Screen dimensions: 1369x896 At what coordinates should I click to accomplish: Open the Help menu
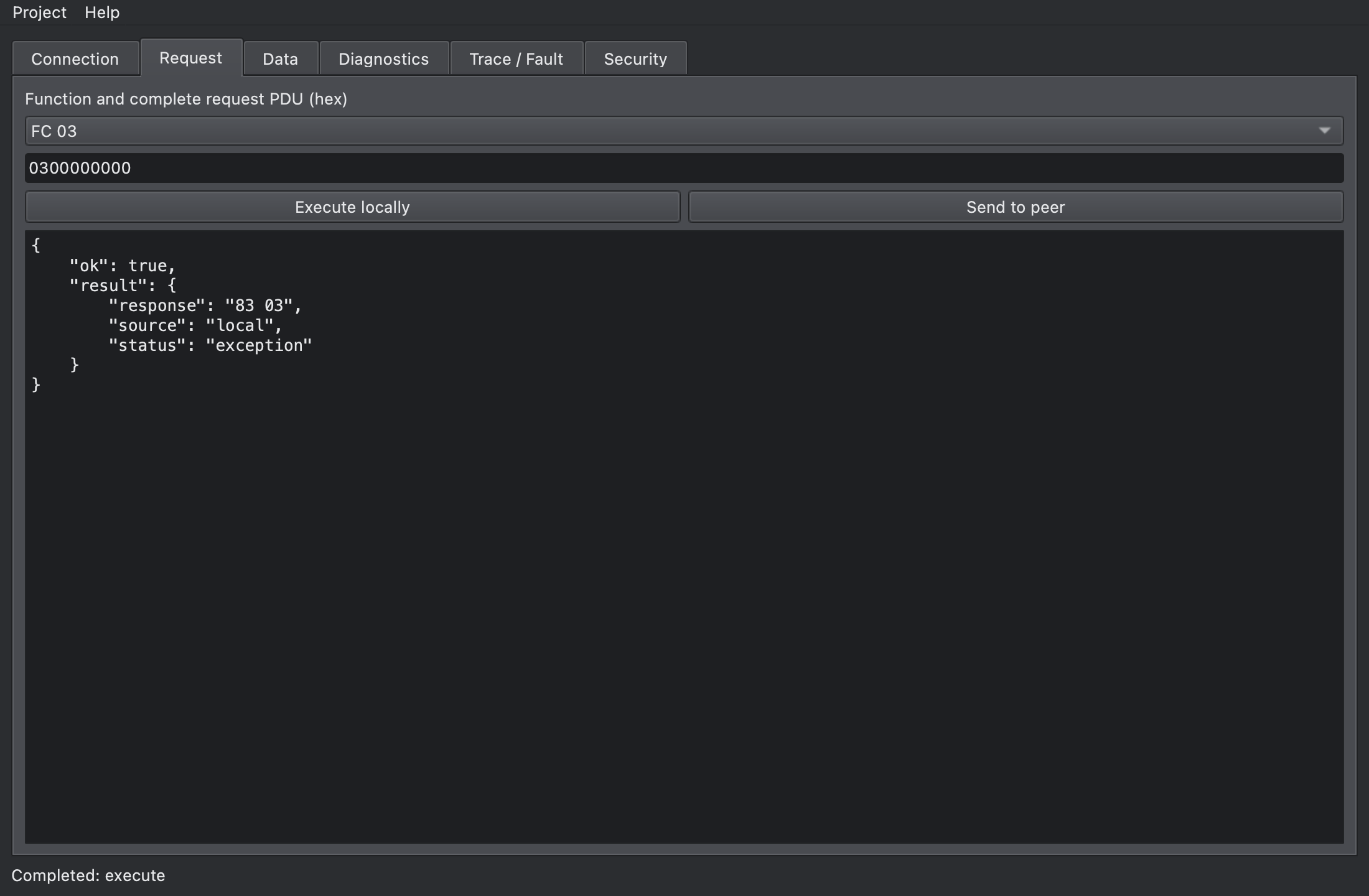coord(102,12)
